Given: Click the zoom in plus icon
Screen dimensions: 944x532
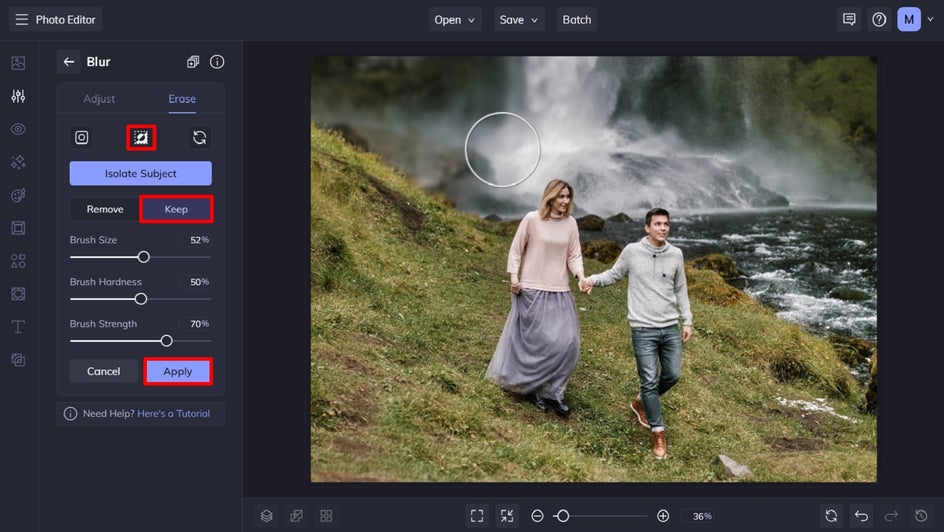Looking at the screenshot, I should coord(663,516).
